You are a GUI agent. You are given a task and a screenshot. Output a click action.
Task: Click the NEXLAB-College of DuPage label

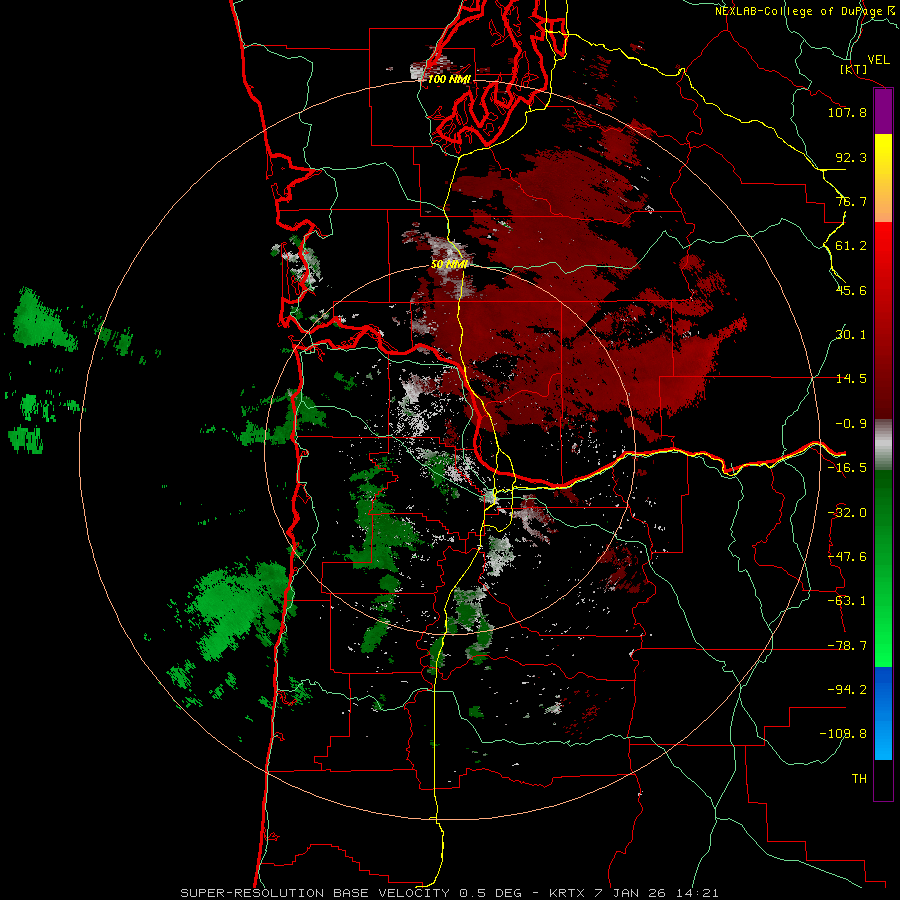(x=803, y=11)
